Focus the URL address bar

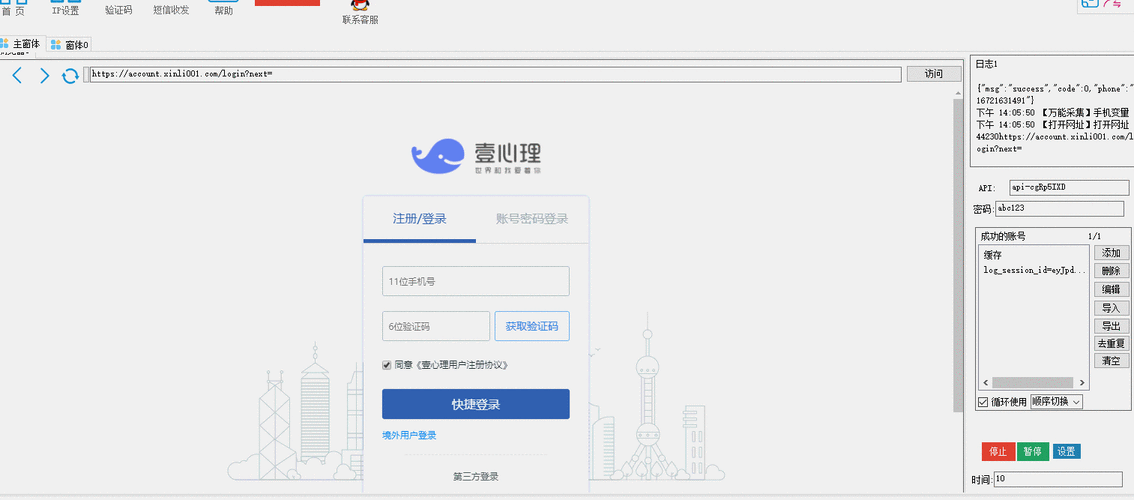click(x=495, y=74)
